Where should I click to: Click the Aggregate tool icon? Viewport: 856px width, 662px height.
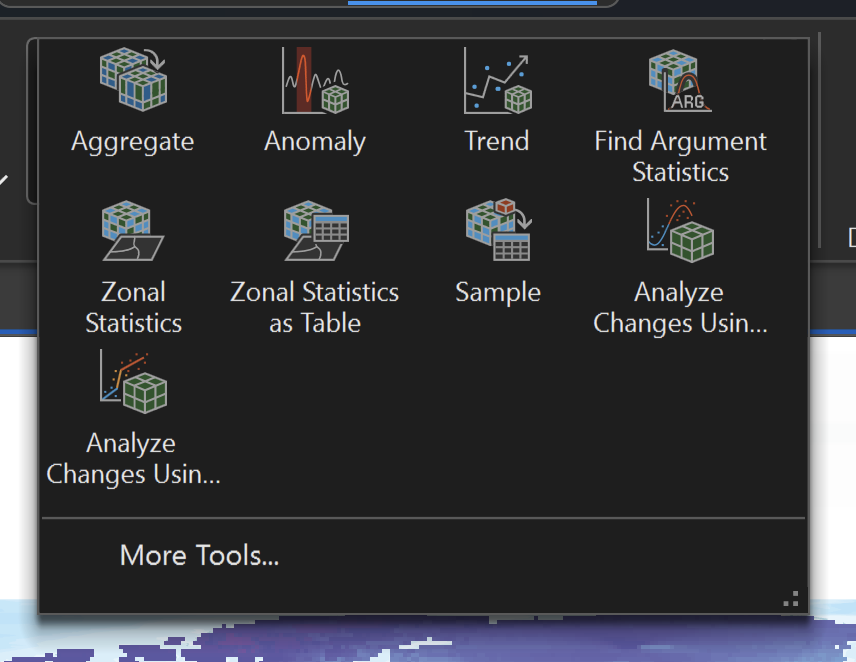click(x=133, y=80)
